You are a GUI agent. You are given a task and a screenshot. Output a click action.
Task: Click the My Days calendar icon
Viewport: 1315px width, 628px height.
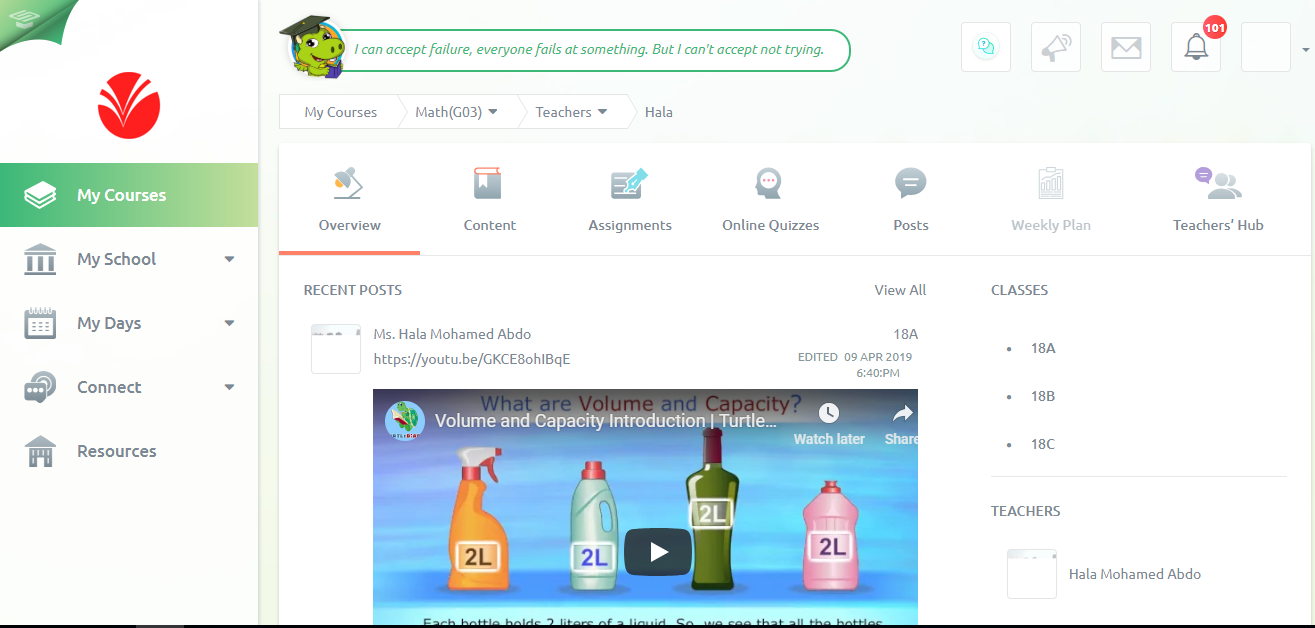pyautogui.click(x=40, y=323)
